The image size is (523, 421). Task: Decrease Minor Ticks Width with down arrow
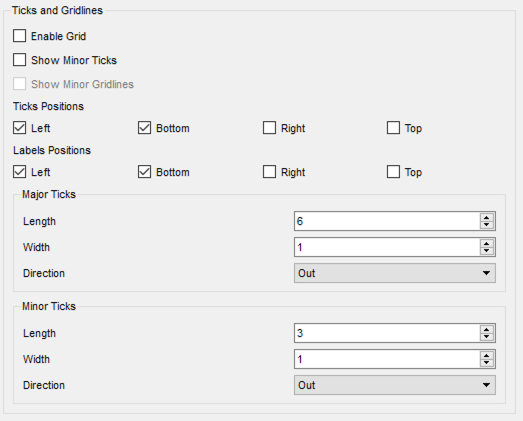(487, 363)
